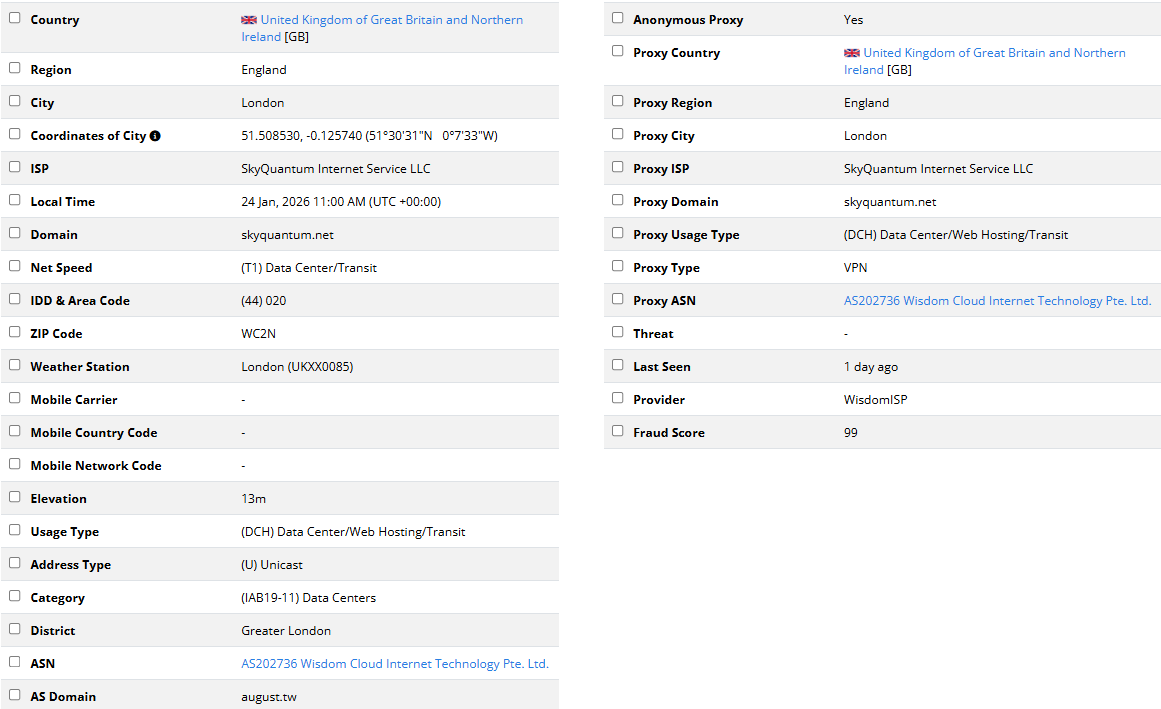
Task: Click the skyquantum.net Domain value
Action: 288,235
